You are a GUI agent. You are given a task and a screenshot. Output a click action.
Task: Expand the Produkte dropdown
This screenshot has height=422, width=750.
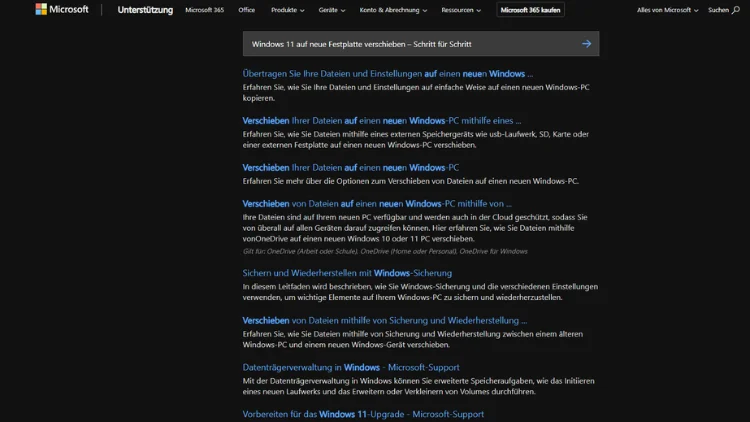pos(287,10)
